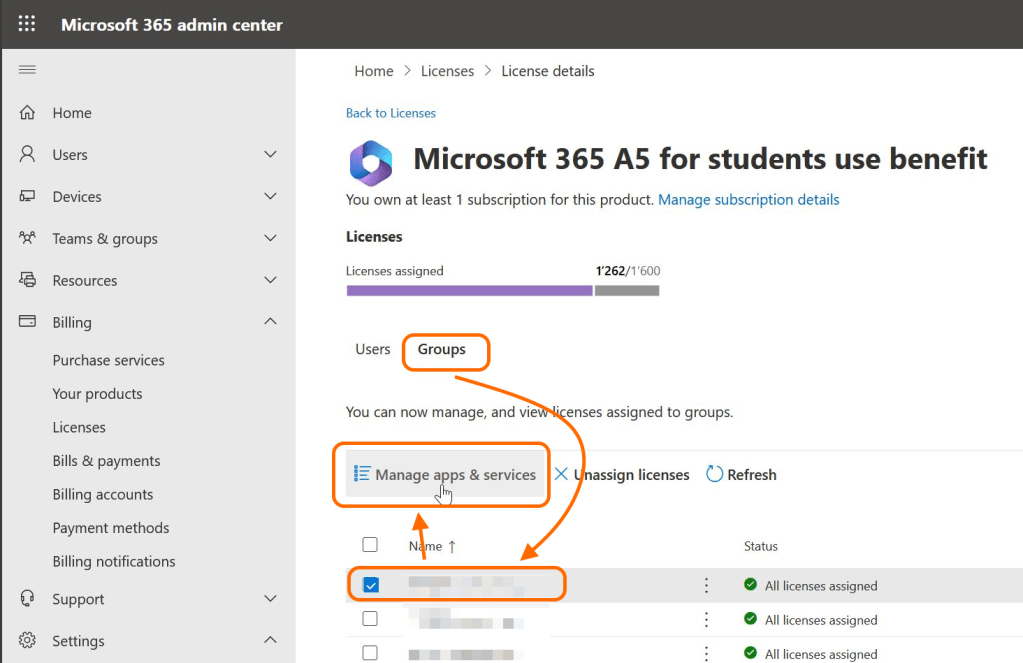The image size is (1023, 663).
Task: Click the Teams & groups icon
Action: coord(28,239)
